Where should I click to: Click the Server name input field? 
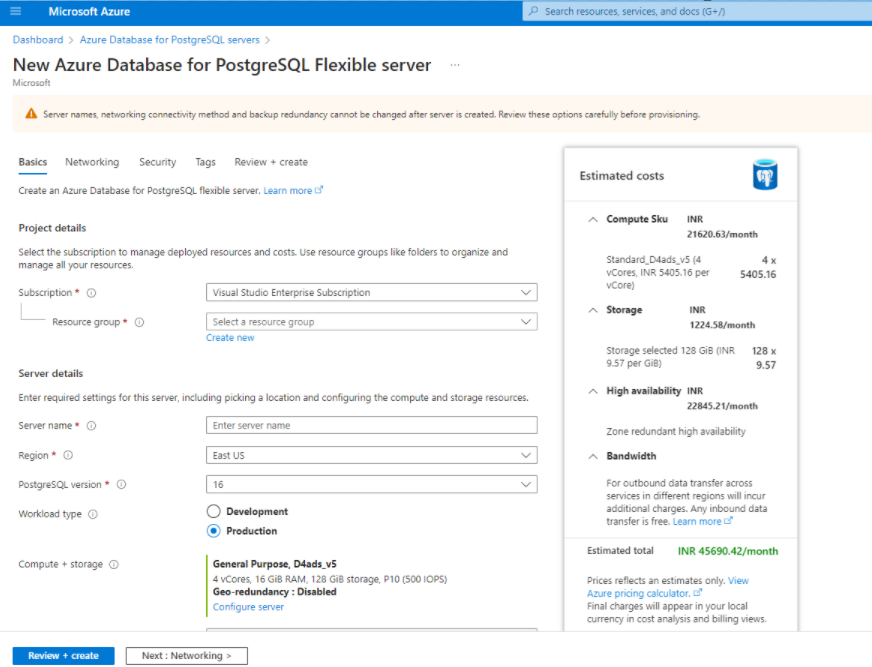point(371,426)
